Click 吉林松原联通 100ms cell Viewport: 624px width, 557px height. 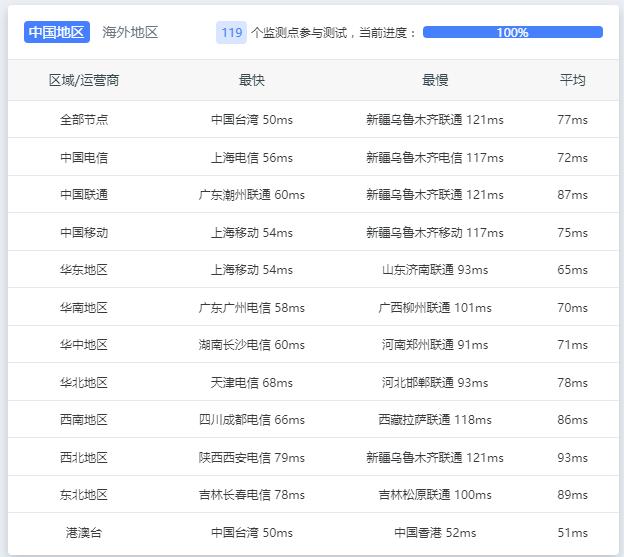click(x=435, y=495)
